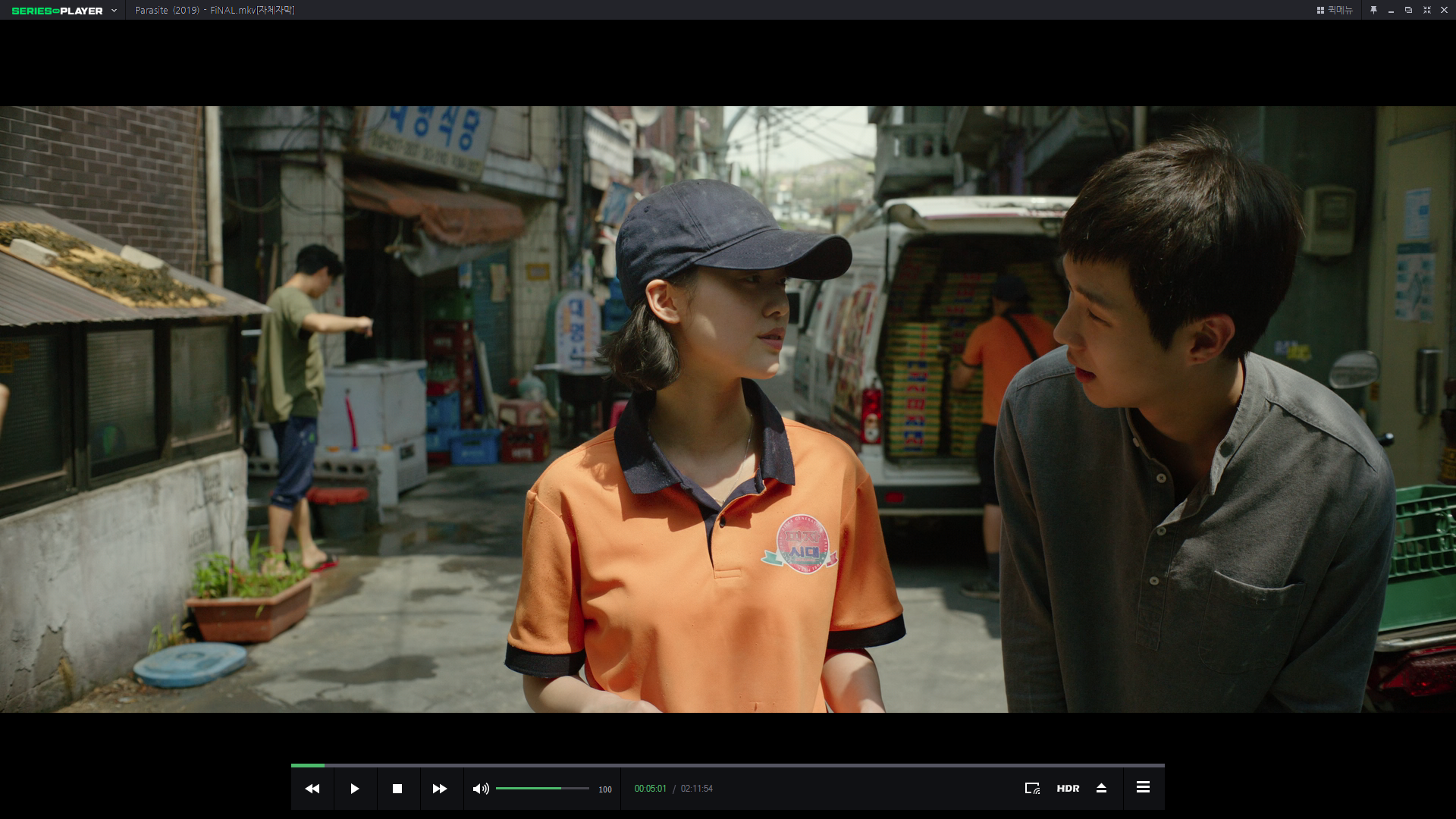Stop the video with the stop button
The height and width of the screenshot is (819, 1456).
pyautogui.click(x=397, y=789)
